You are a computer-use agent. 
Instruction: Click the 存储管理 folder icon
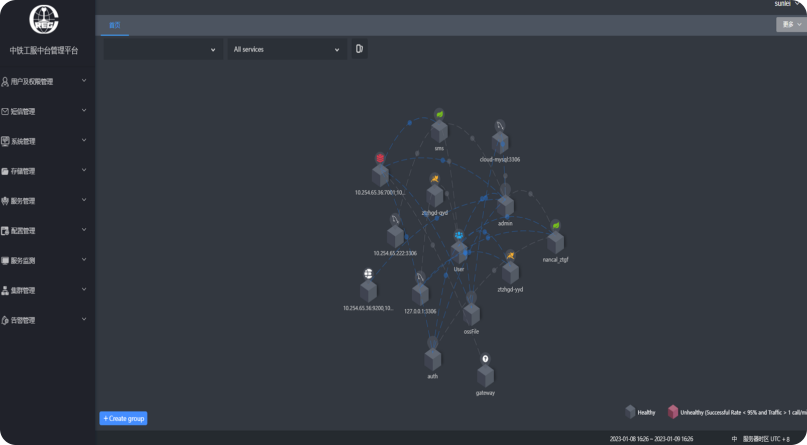[x=5, y=171]
